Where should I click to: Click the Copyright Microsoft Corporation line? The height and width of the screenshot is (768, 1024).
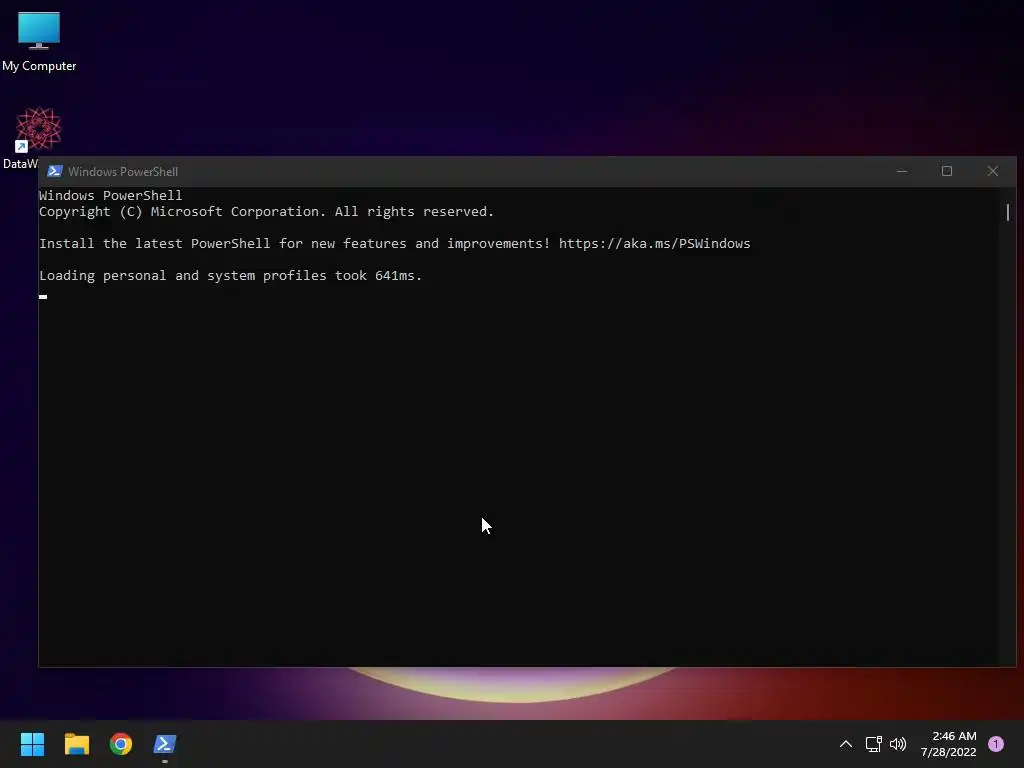tap(266, 212)
